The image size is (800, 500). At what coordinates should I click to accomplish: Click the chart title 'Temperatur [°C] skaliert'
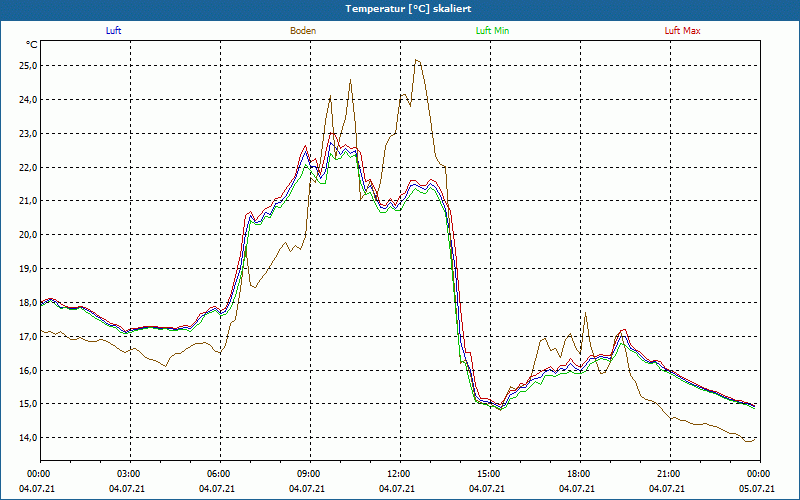click(x=408, y=9)
